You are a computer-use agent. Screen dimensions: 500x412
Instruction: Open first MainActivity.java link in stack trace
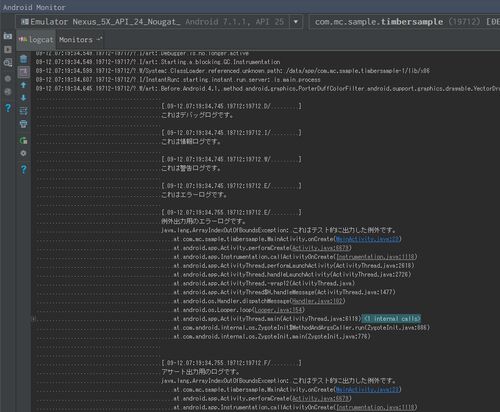click(368, 239)
